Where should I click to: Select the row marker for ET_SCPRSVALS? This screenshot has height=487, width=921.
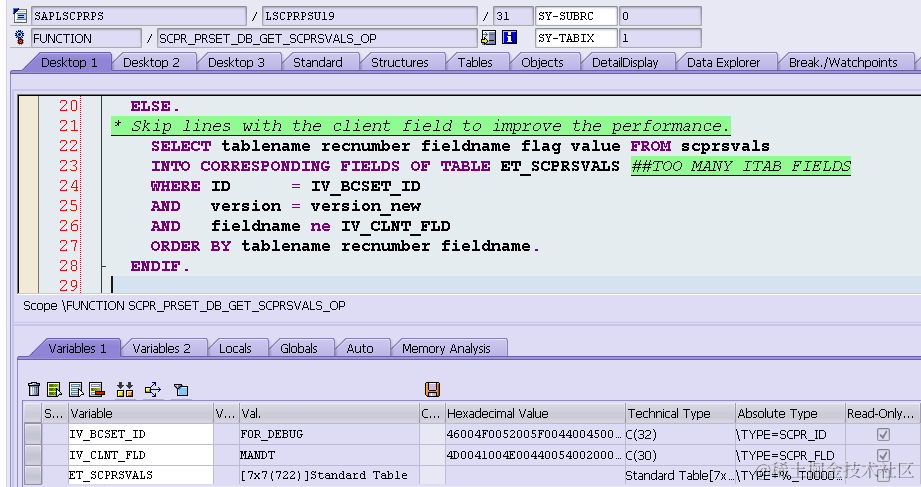tap(33, 475)
